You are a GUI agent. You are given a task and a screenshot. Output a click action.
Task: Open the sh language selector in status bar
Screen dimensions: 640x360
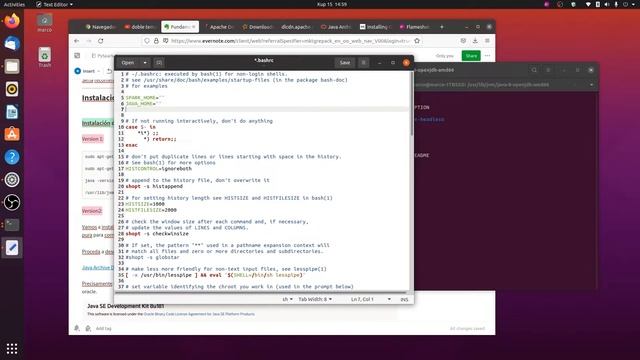pyautogui.click(x=287, y=299)
